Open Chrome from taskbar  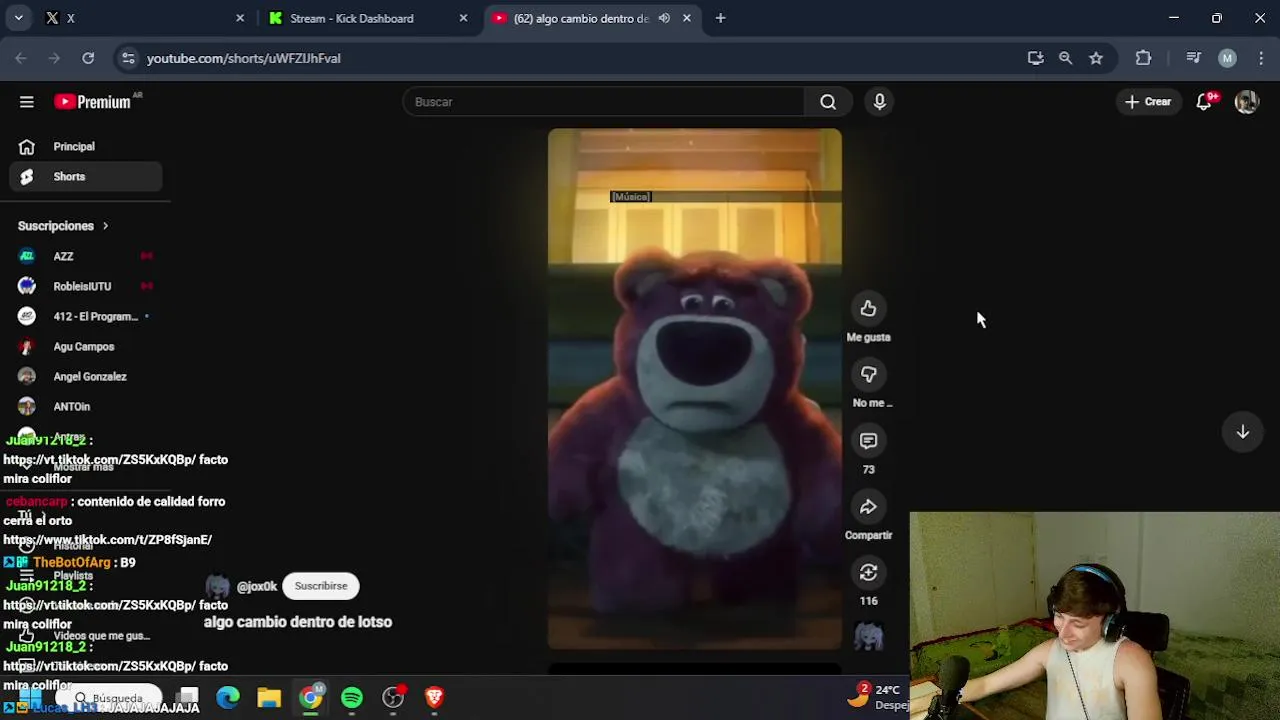coord(311,697)
